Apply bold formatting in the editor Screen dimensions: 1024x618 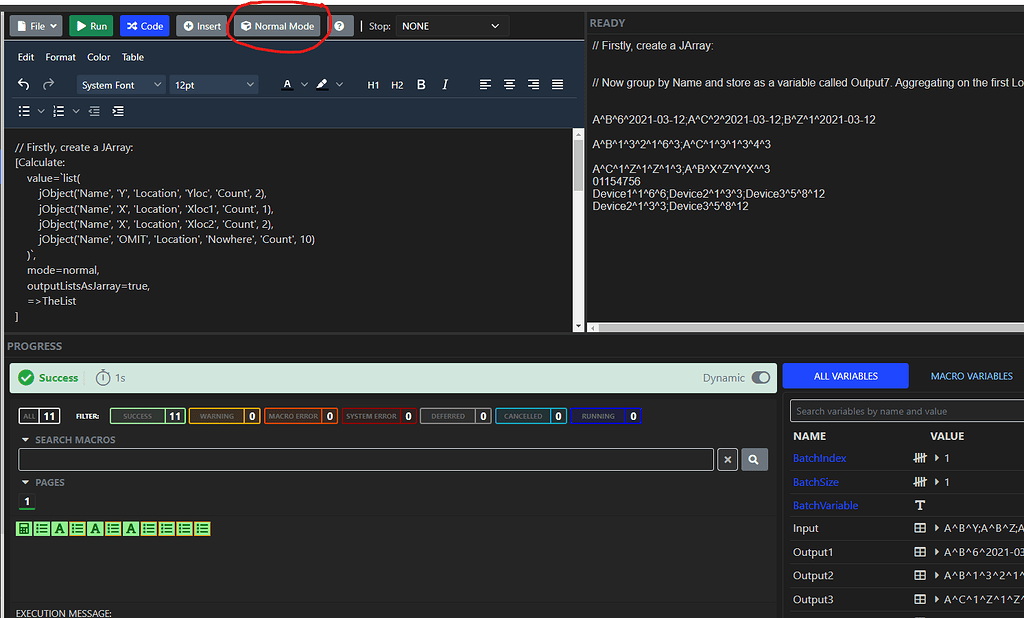point(421,84)
